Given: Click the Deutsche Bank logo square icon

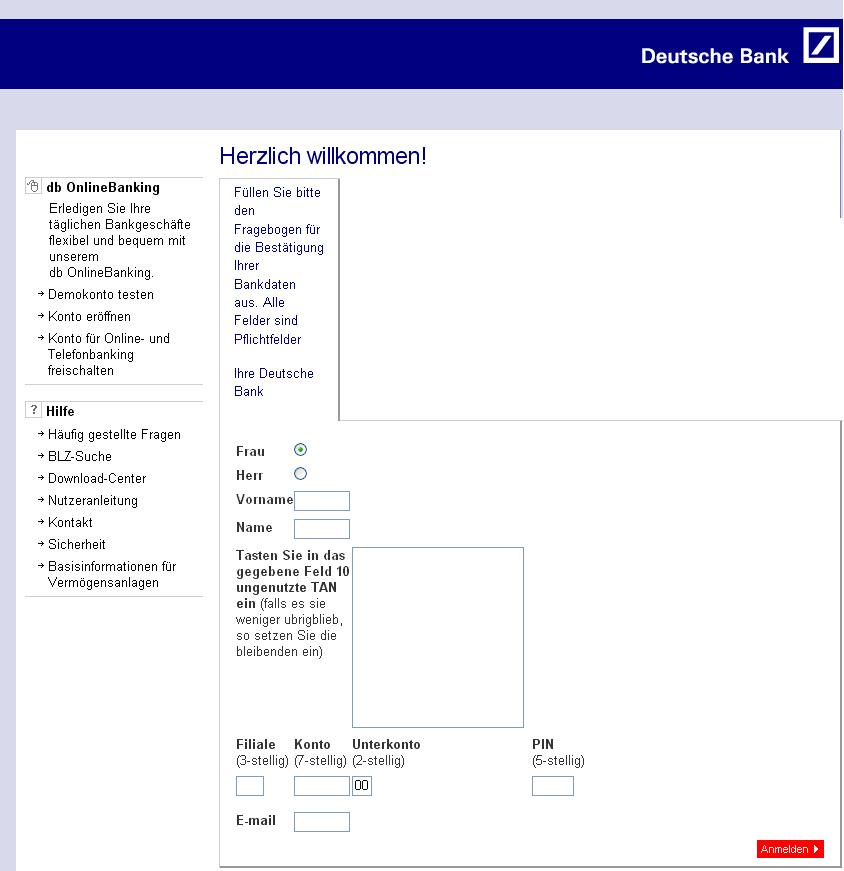Looking at the screenshot, I should [821, 45].
